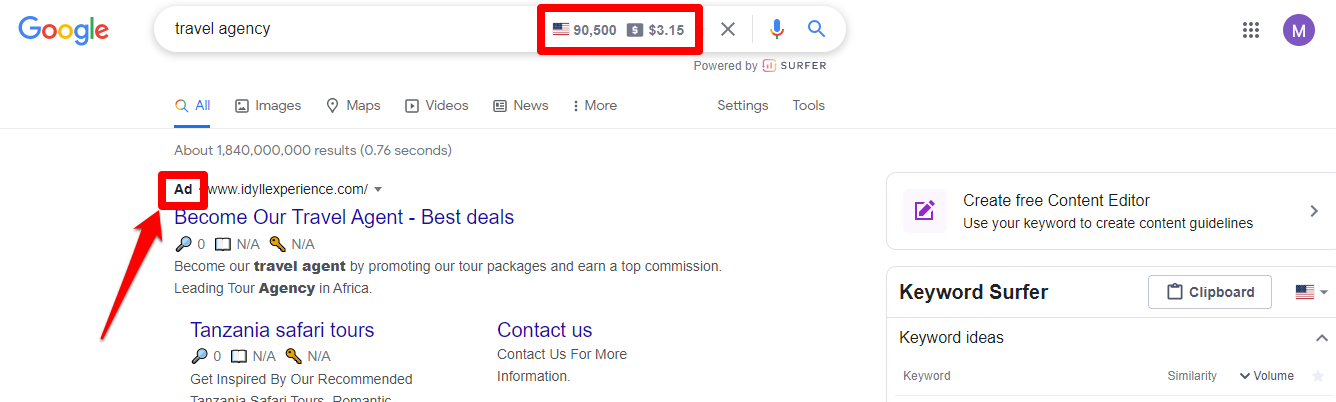
Task: Clear the search box with X
Action: tap(728, 30)
